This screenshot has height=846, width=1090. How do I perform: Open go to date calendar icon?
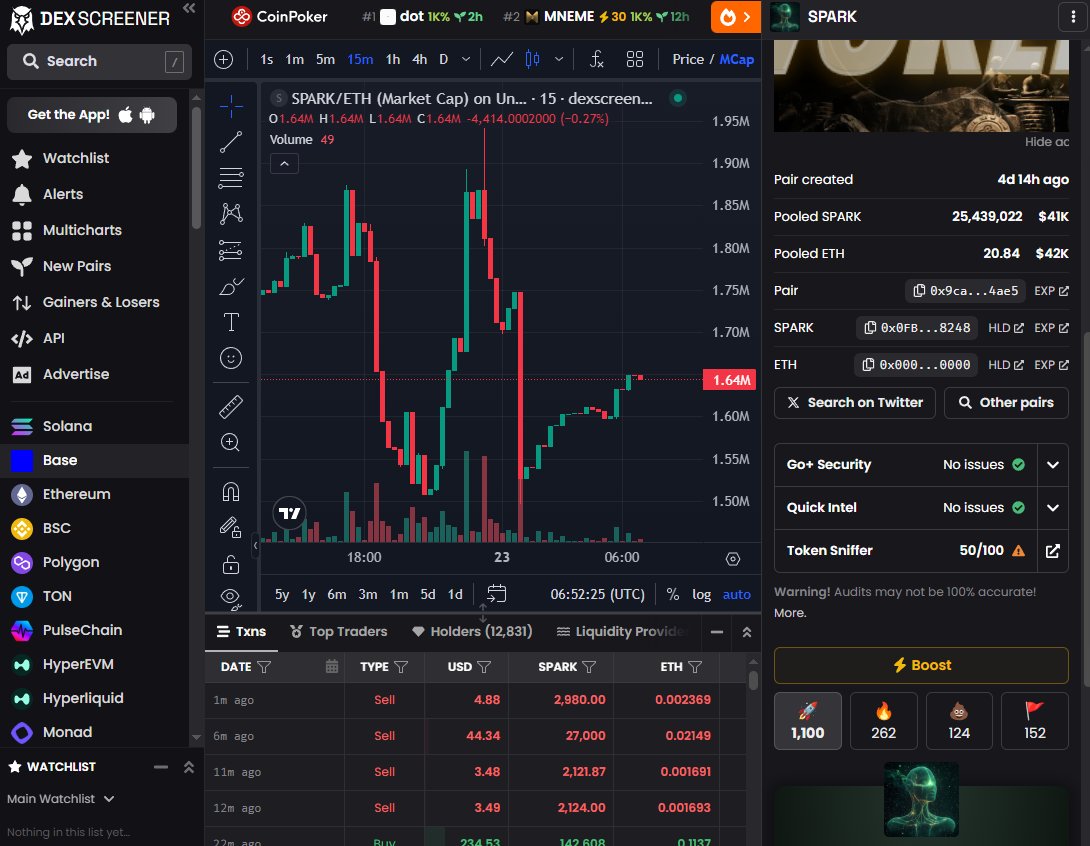click(496, 594)
